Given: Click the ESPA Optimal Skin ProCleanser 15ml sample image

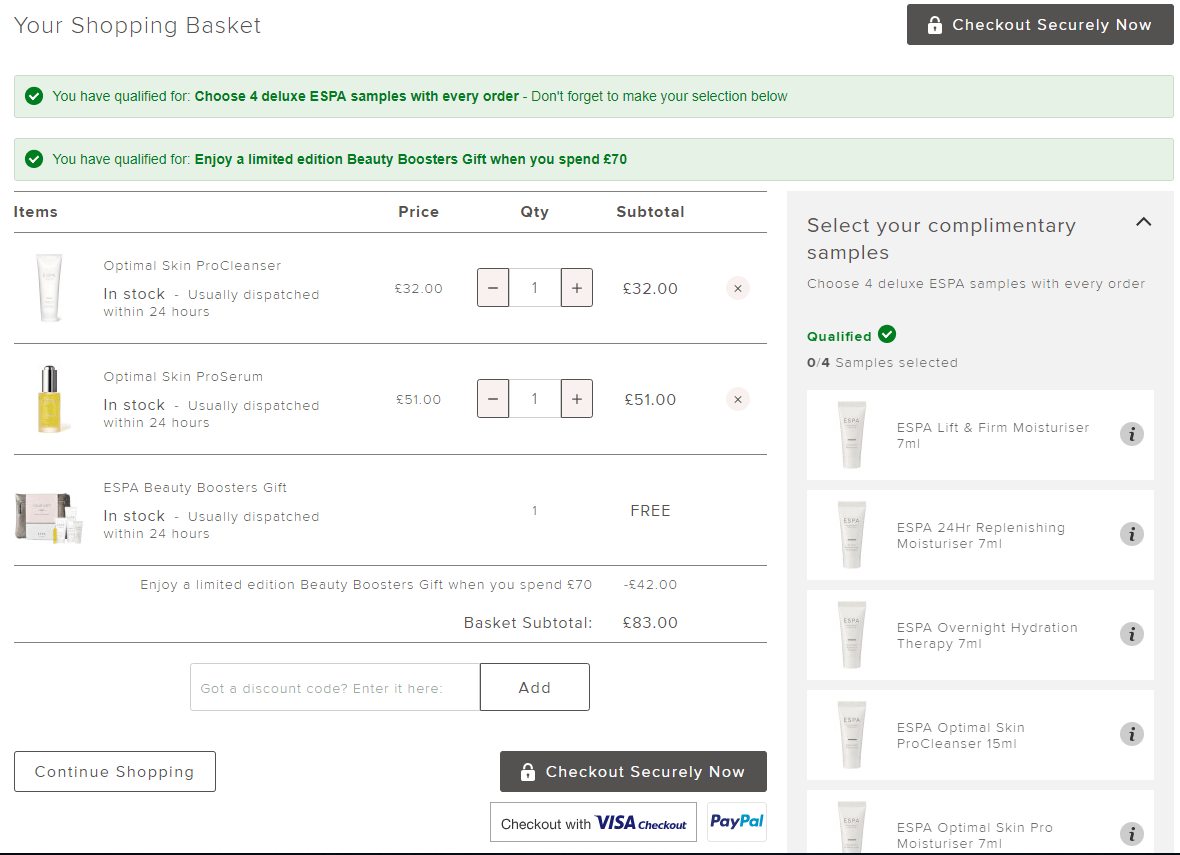Looking at the screenshot, I should [851, 735].
